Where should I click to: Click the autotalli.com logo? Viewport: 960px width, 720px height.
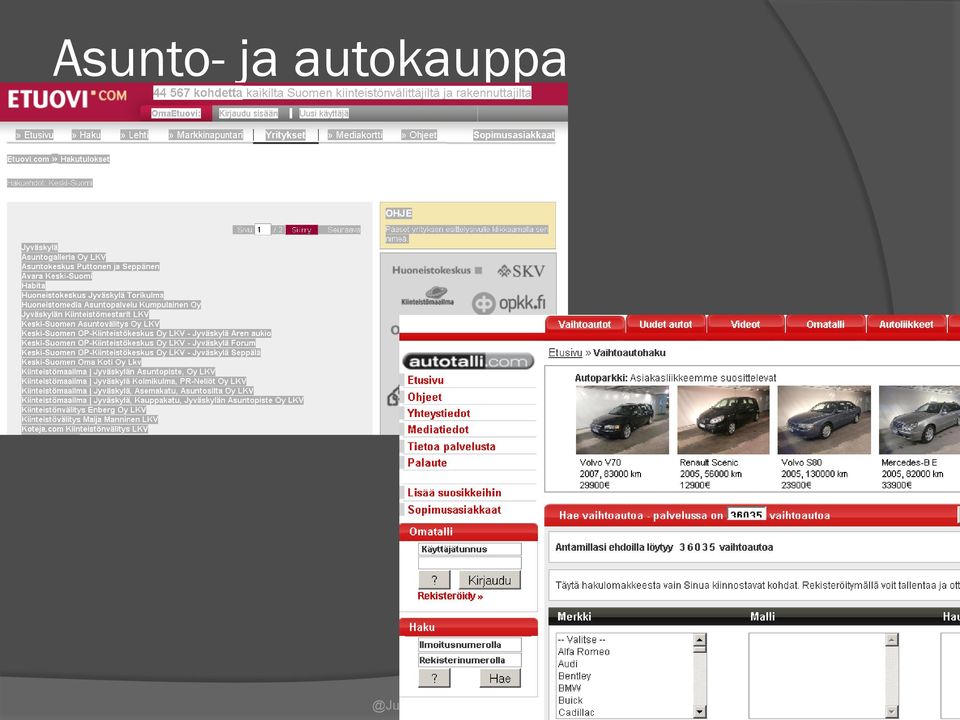[x=468, y=361]
